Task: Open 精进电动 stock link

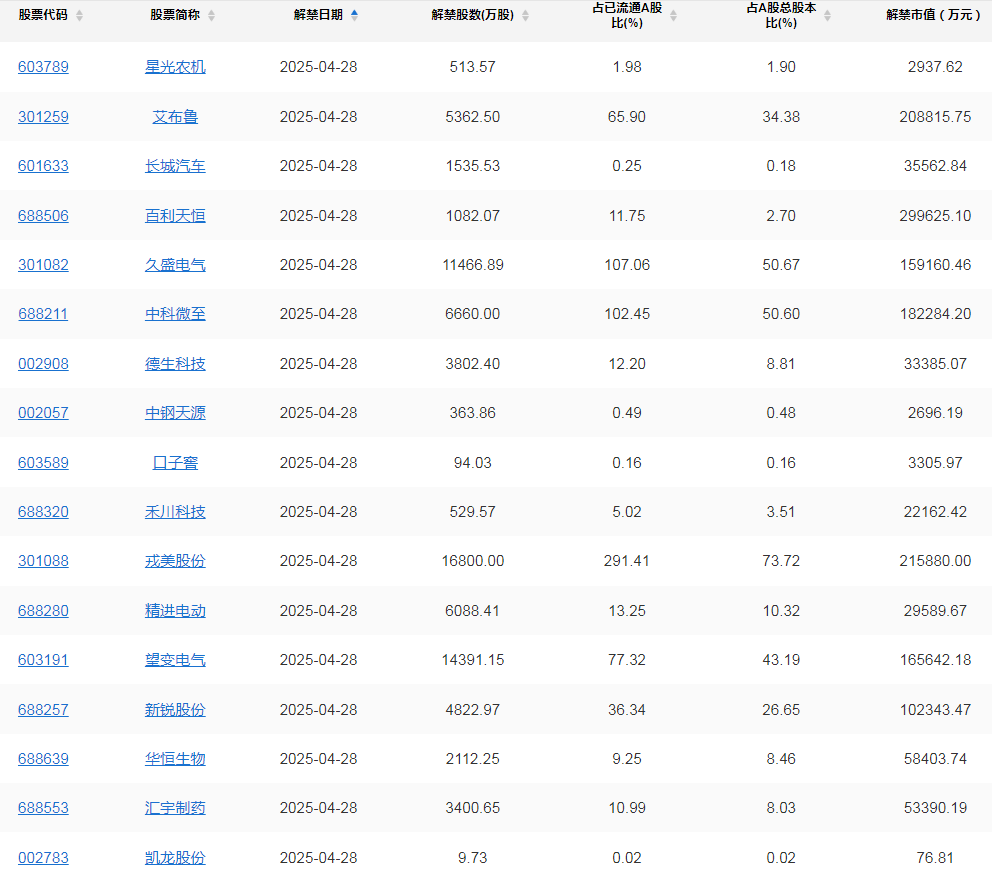Action: click(175, 611)
